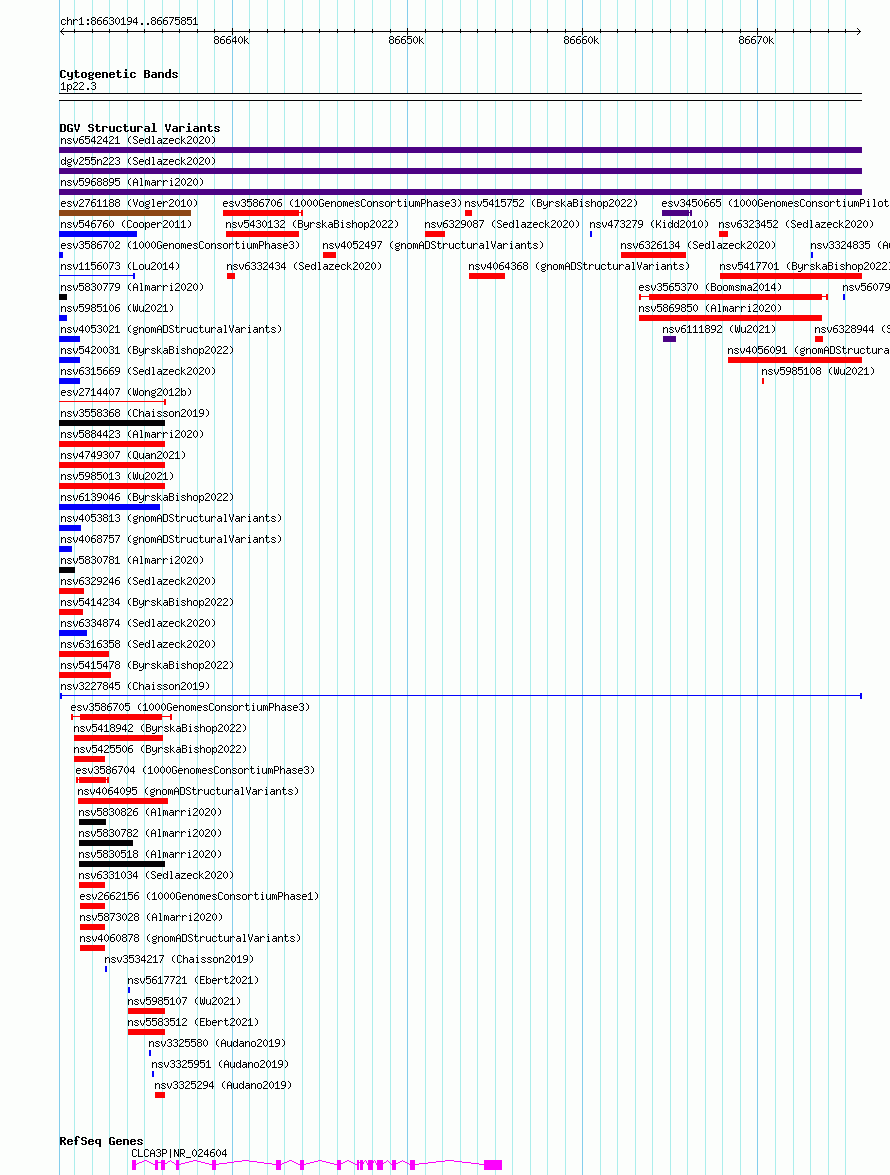This screenshot has height=1175, width=890.
Task: Click nsv5830782 (Almarri2020) label
Action: (x=151, y=833)
